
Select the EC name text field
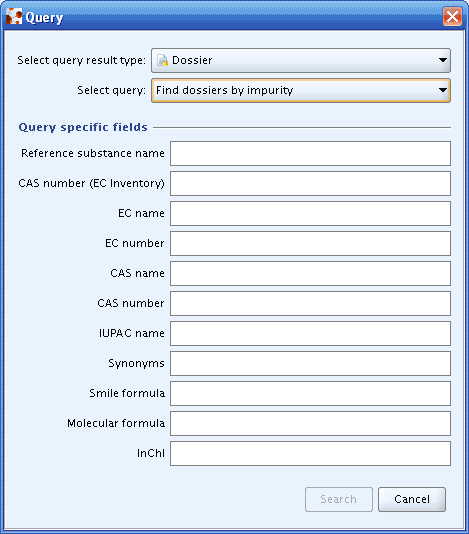tap(310, 214)
